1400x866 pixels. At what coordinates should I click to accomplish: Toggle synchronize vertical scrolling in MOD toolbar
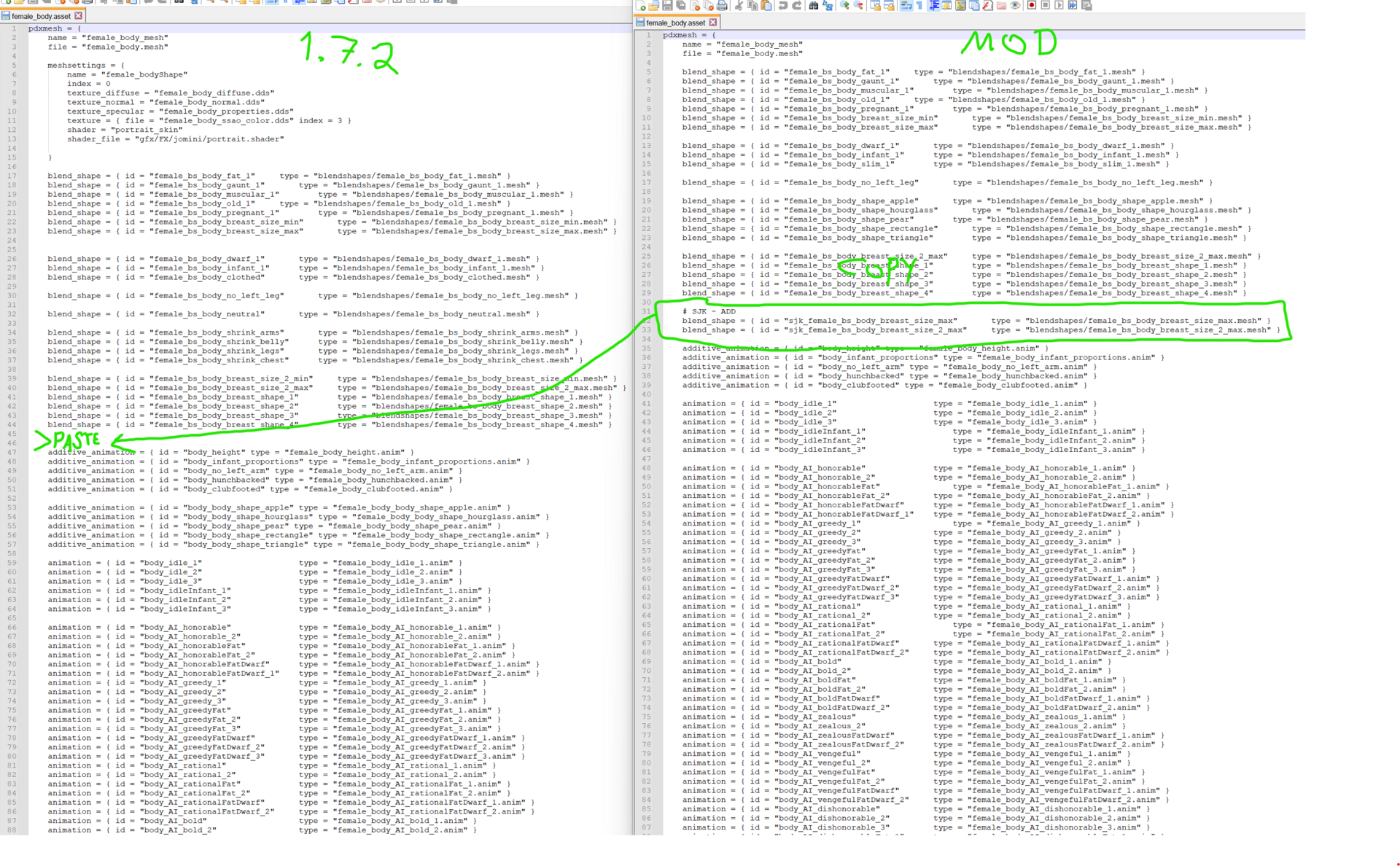(875, 5)
